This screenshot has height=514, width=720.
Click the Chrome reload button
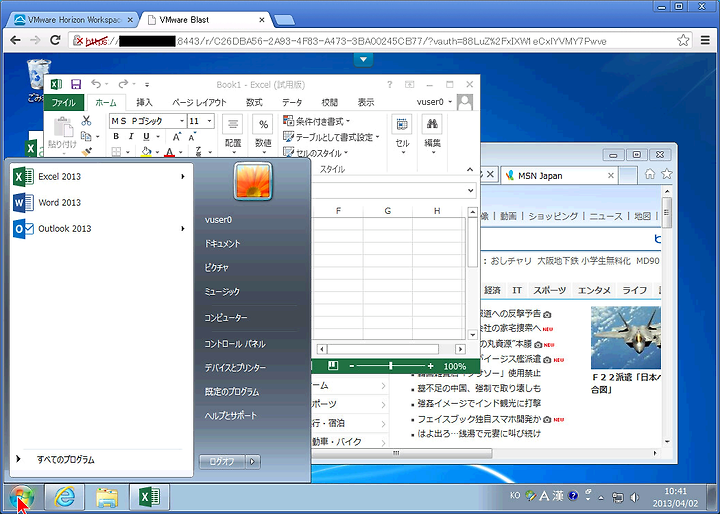[55, 40]
